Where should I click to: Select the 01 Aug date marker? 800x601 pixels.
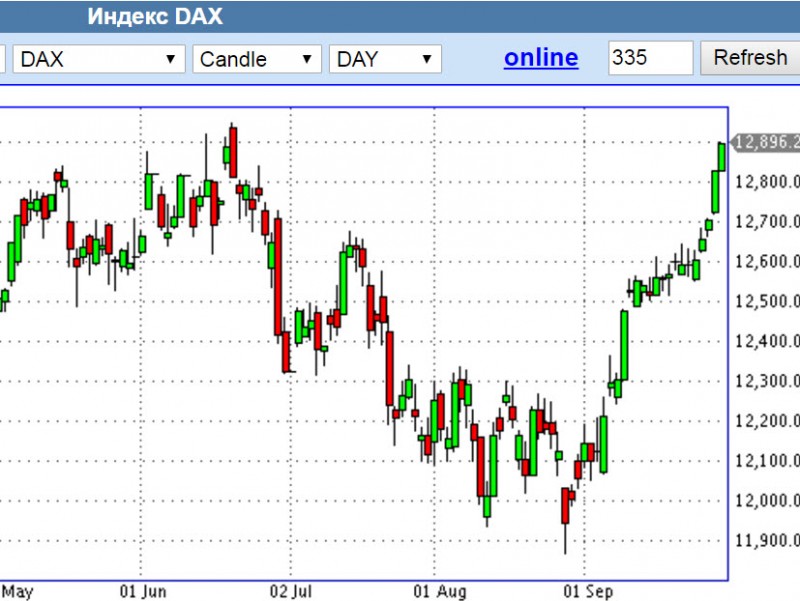pyautogui.click(x=435, y=591)
